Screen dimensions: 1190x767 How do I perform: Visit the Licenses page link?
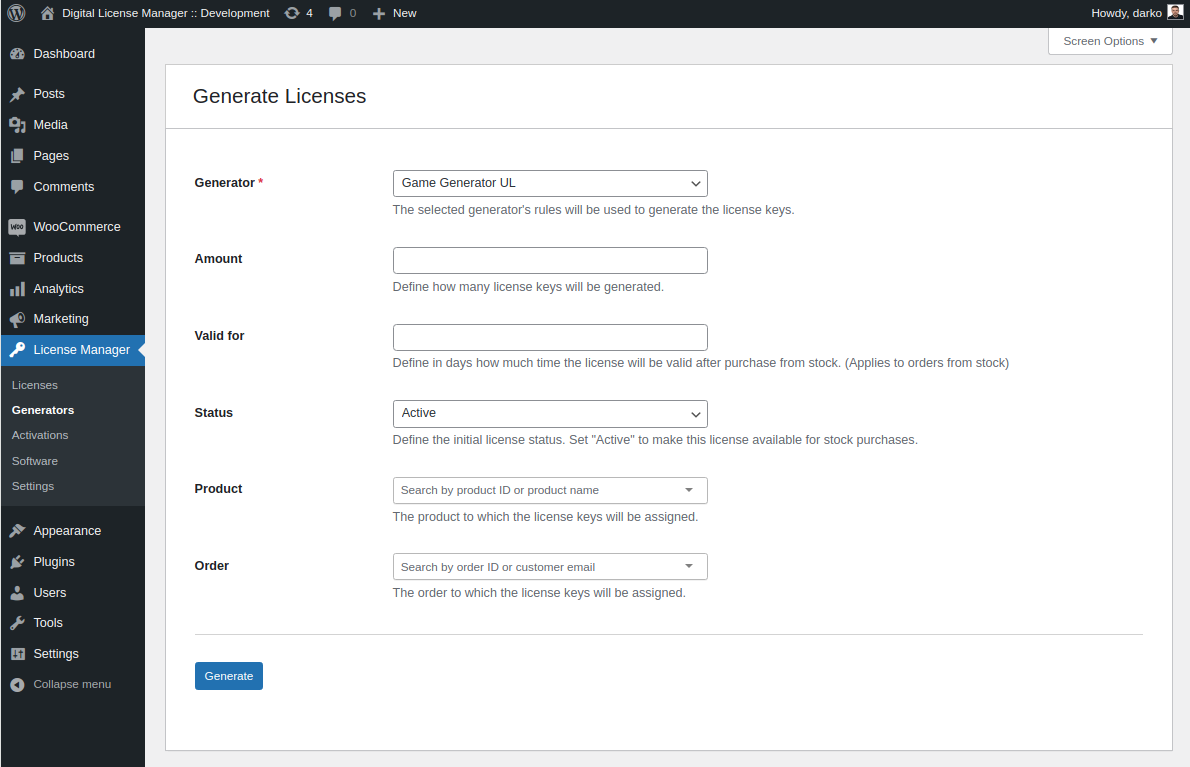point(34,384)
